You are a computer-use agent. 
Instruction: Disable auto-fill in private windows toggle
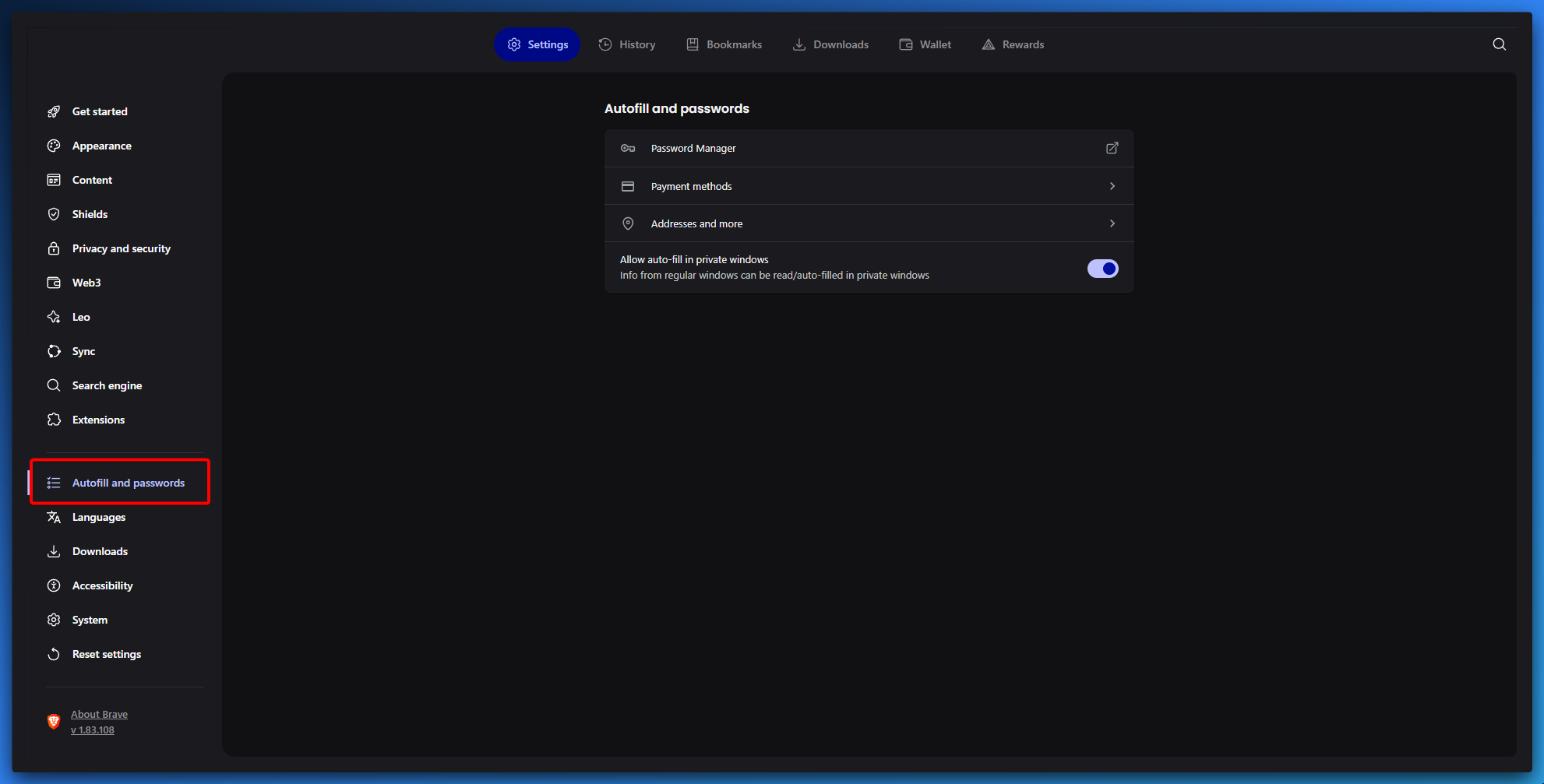1102,269
